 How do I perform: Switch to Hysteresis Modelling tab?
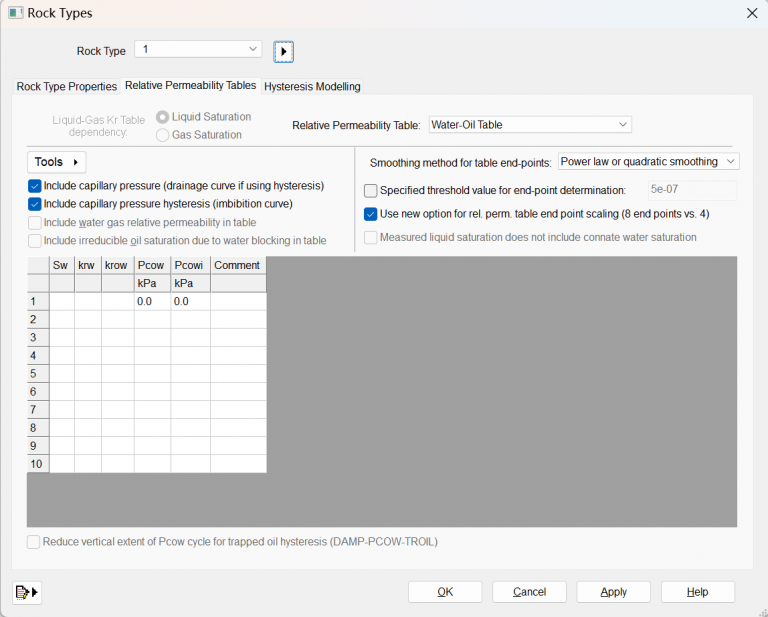(312, 87)
